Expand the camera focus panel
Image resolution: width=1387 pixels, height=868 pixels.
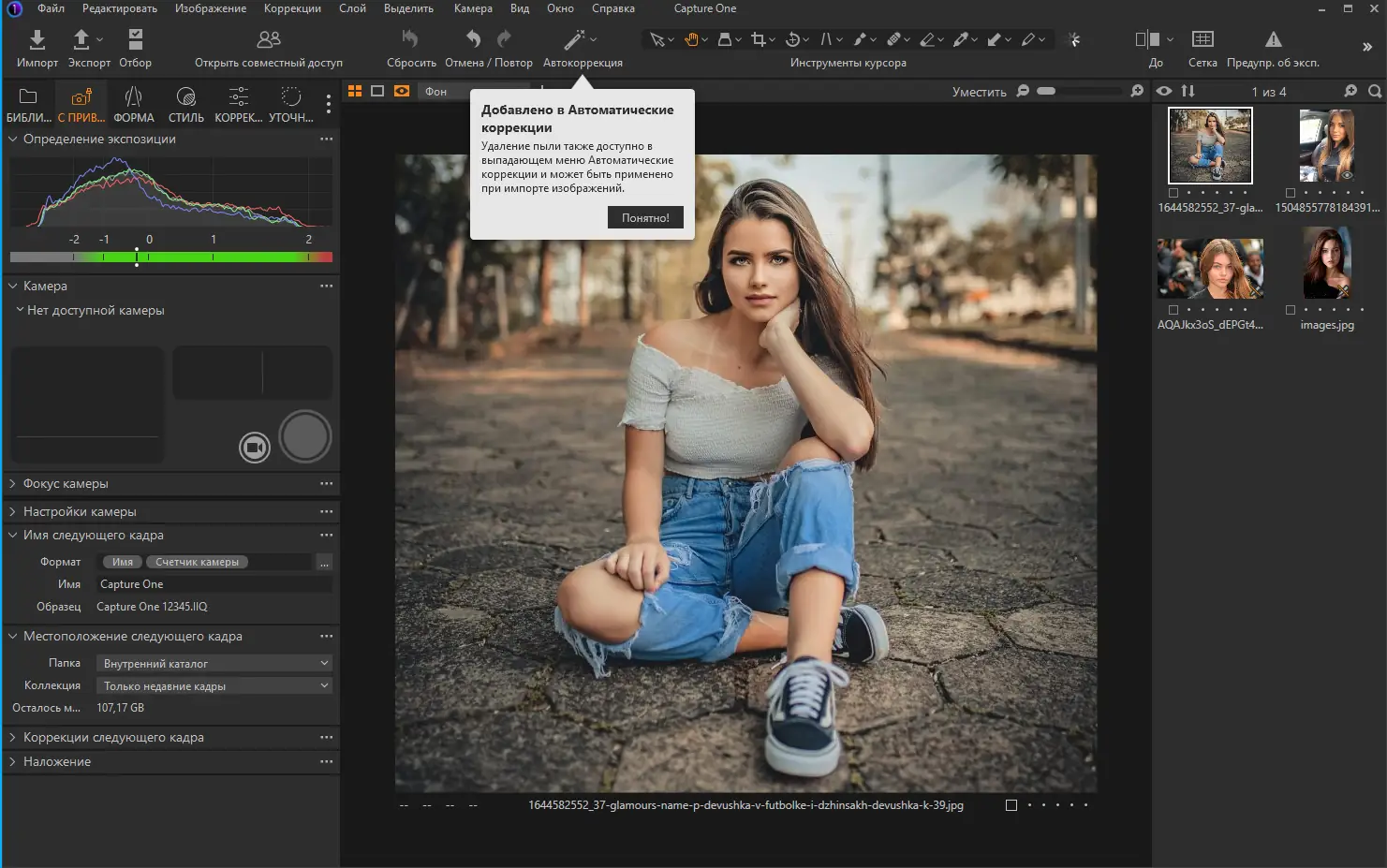point(66,483)
